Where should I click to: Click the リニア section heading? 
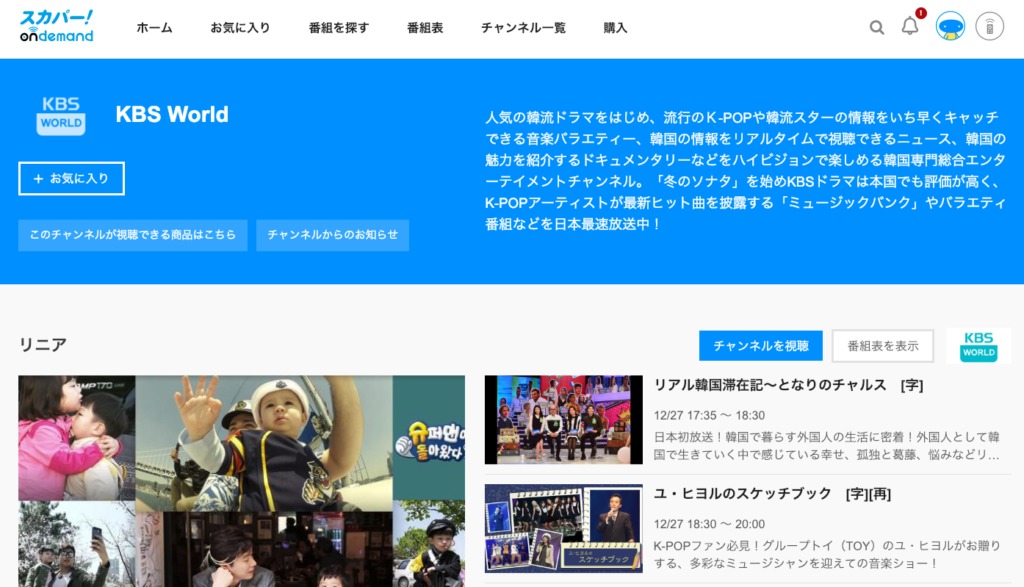[x=42, y=344]
